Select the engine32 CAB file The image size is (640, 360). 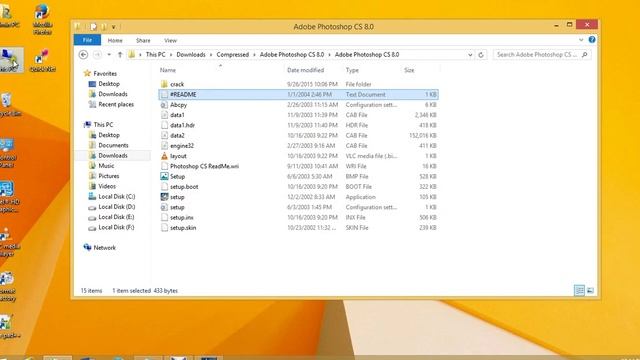(298, 146)
